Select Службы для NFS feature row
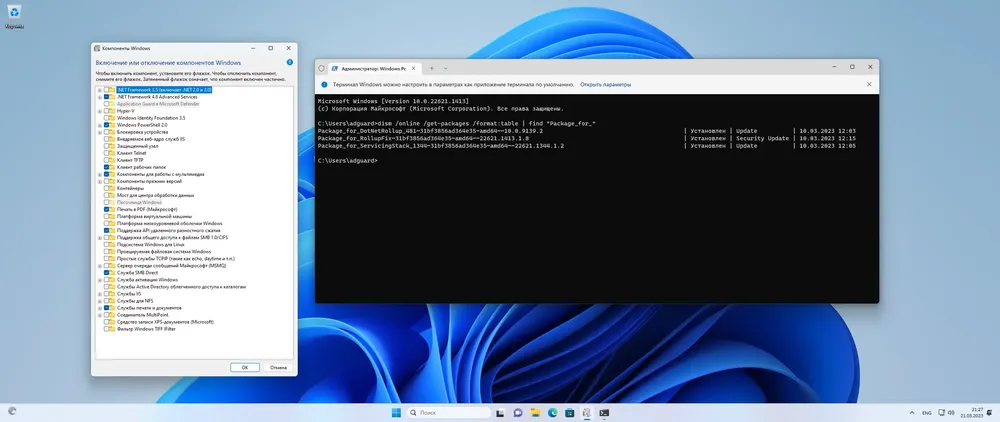The width and height of the screenshot is (1000, 422). [135, 300]
